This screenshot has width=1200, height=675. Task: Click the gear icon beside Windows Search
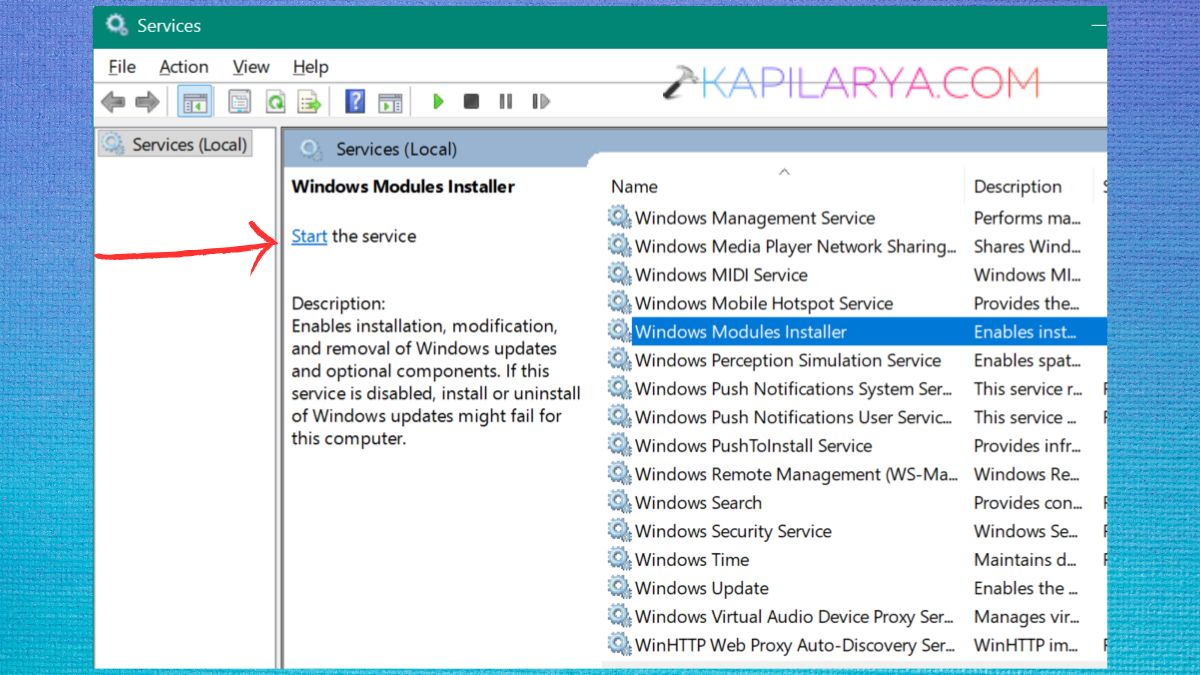pyautogui.click(x=620, y=502)
